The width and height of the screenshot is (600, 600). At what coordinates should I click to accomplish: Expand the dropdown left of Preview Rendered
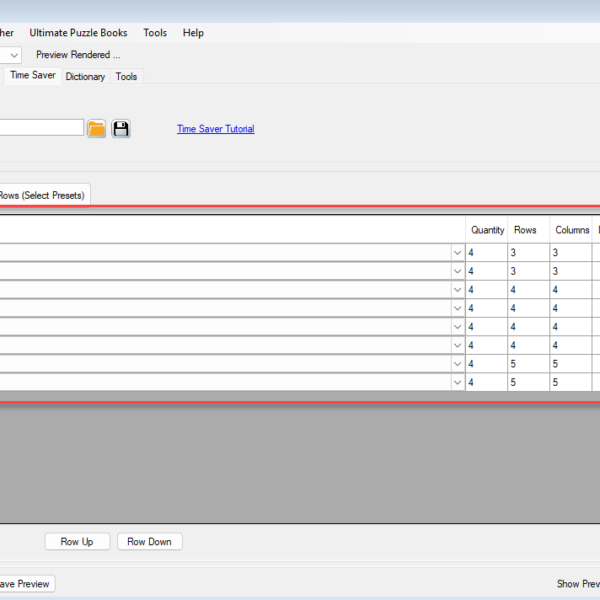(14, 55)
